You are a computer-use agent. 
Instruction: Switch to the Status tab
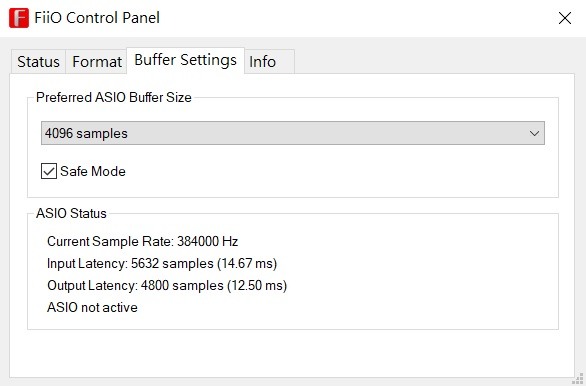point(38,62)
